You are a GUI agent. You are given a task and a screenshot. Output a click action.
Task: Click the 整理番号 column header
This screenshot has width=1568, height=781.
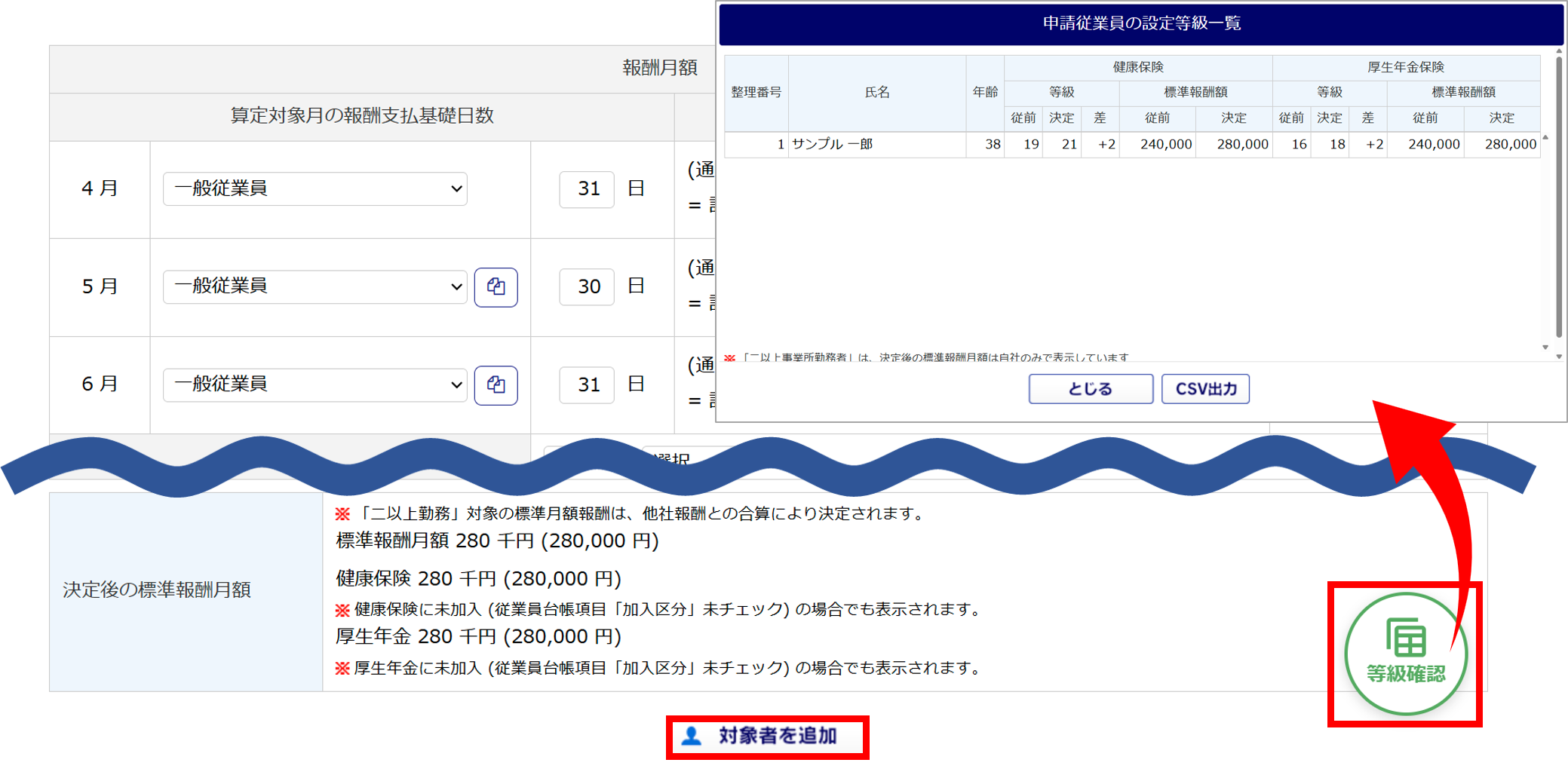pyautogui.click(x=756, y=93)
